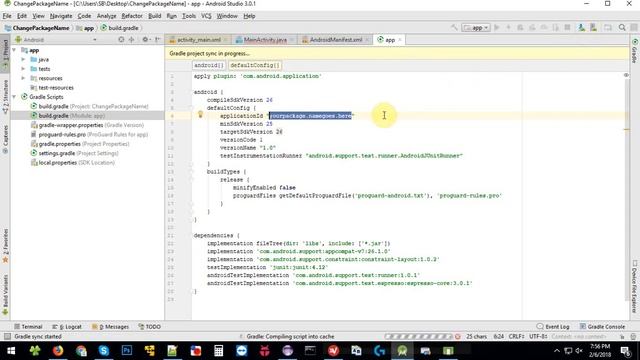The height and width of the screenshot is (360, 640).
Task: Hide the project tool window
Action: tap(158, 40)
